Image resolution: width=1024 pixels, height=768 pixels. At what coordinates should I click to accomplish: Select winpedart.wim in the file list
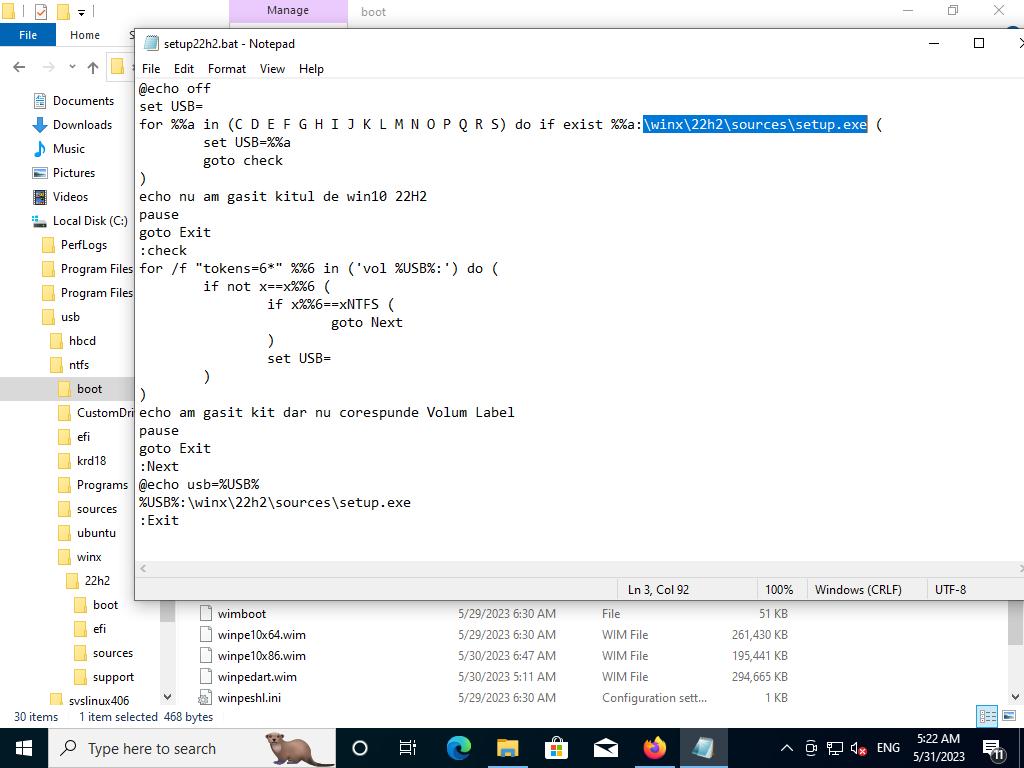coord(257,677)
